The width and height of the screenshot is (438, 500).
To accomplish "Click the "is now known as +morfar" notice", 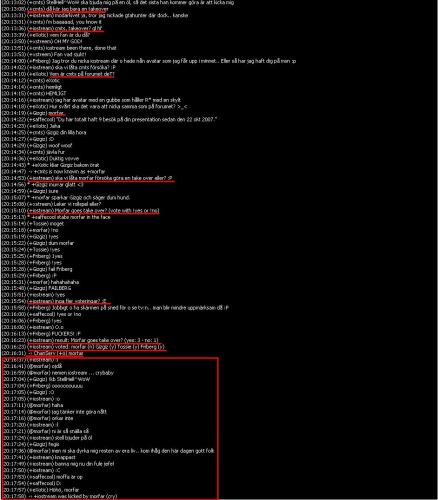I will click(53, 171).
